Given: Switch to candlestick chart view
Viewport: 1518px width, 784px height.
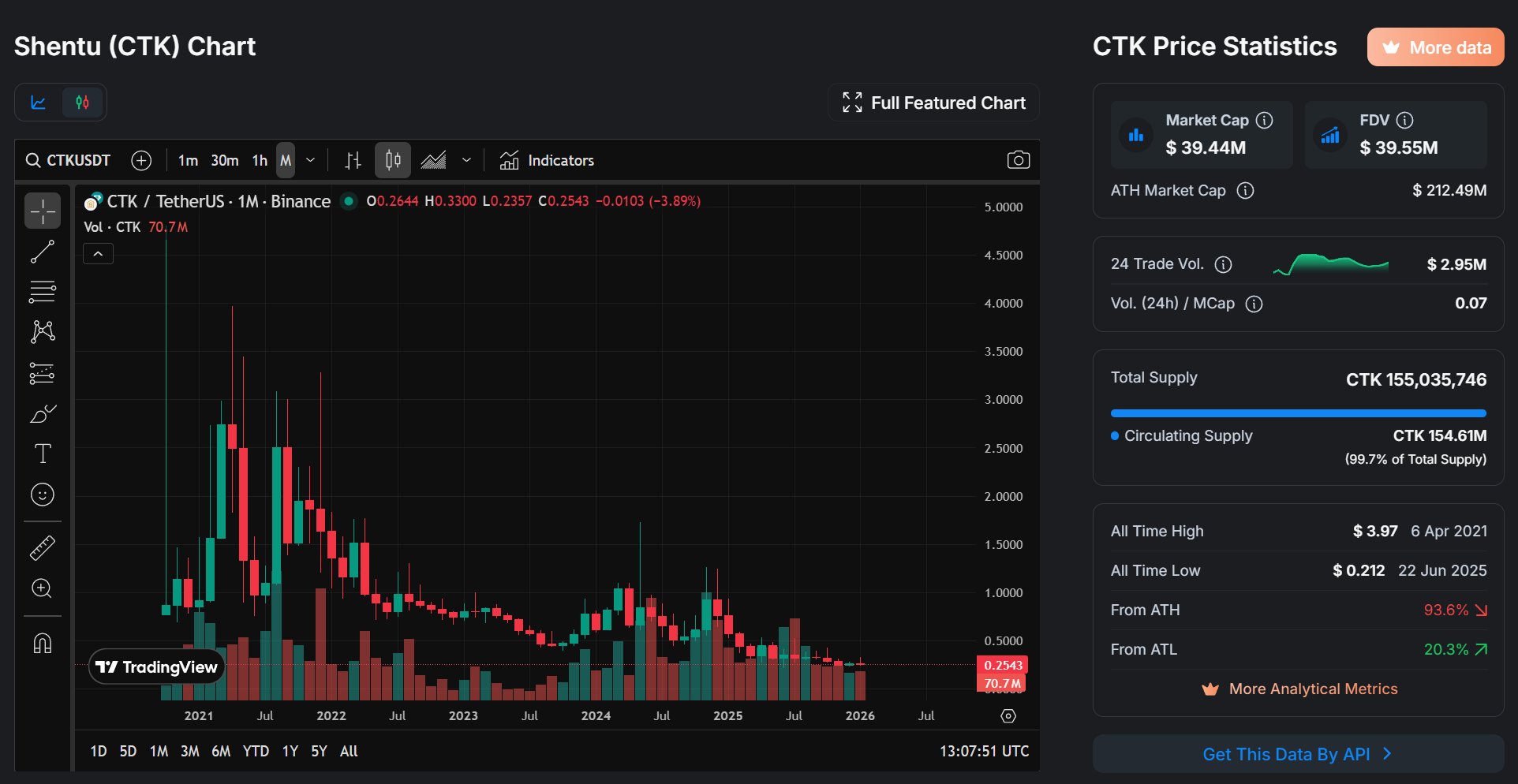Looking at the screenshot, I should pyautogui.click(x=82, y=103).
